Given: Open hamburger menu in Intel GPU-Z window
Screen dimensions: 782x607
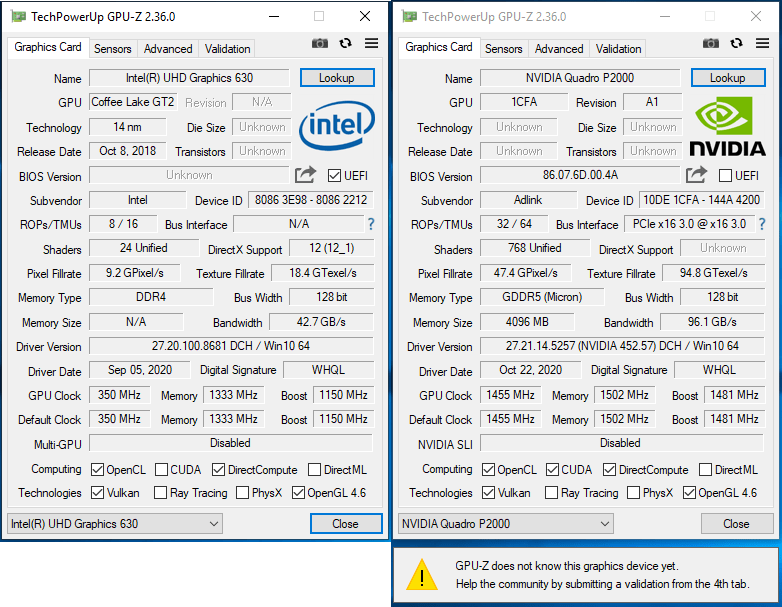Looking at the screenshot, I should tap(371, 43).
